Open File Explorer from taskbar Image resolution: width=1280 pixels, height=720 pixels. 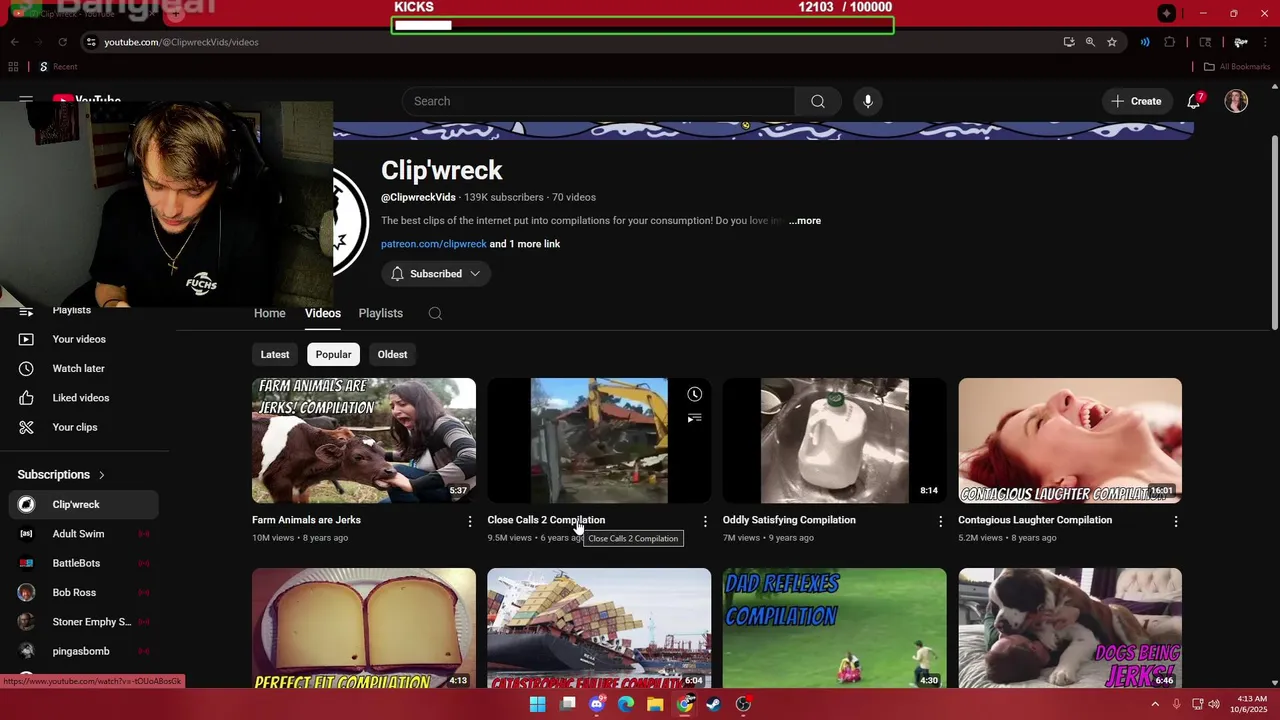pos(655,704)
